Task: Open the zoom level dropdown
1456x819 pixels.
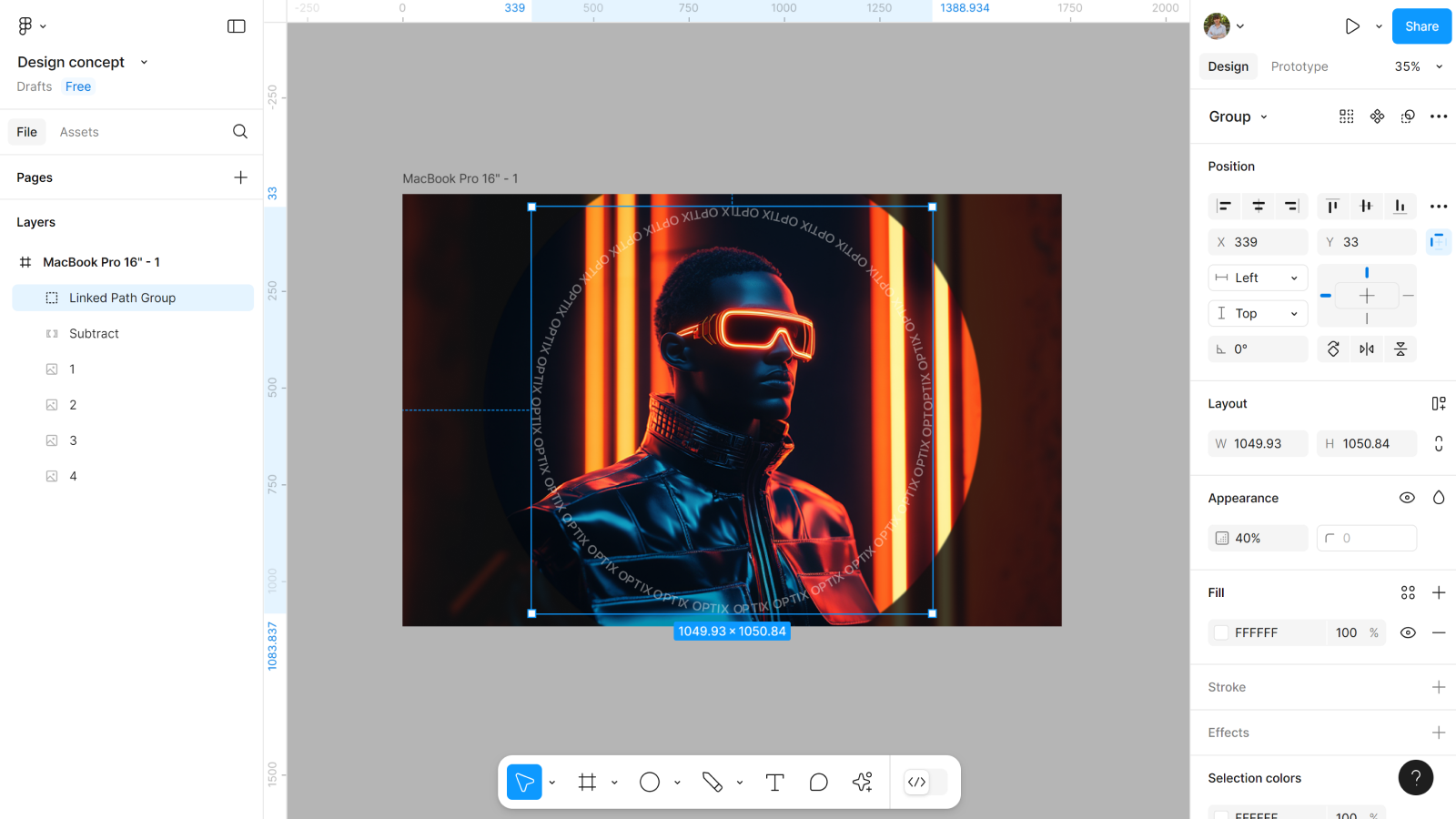Action: point(1419,66)
